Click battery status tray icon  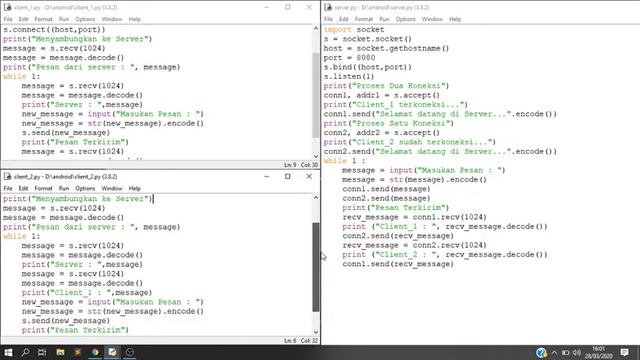[565, 353]
